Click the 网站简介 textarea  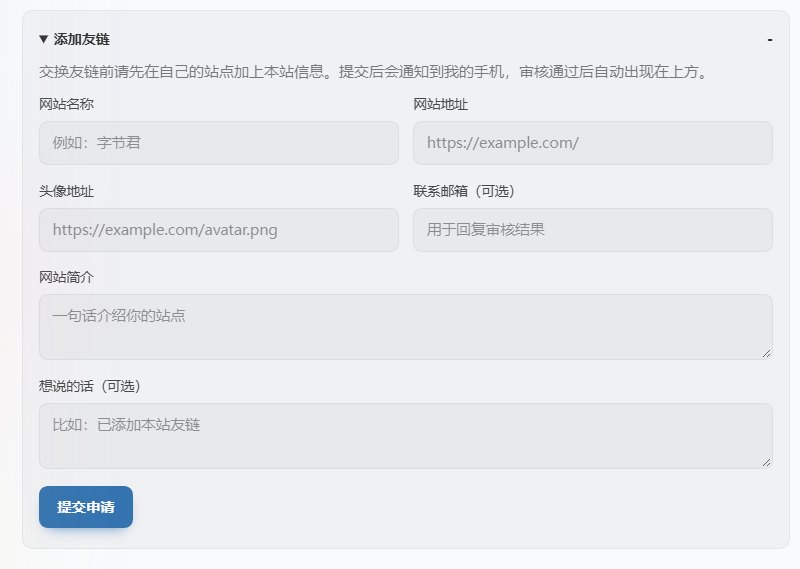coord(406,327)
